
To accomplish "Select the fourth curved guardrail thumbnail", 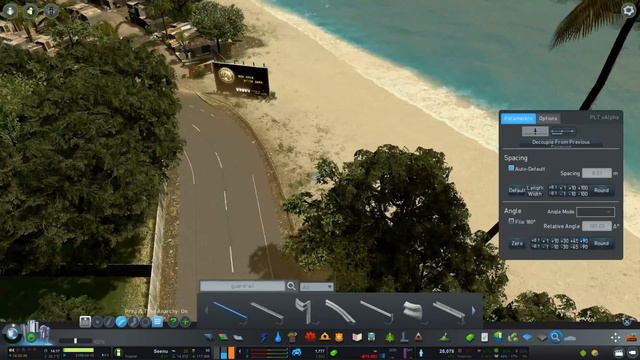I will click(340, 311).
